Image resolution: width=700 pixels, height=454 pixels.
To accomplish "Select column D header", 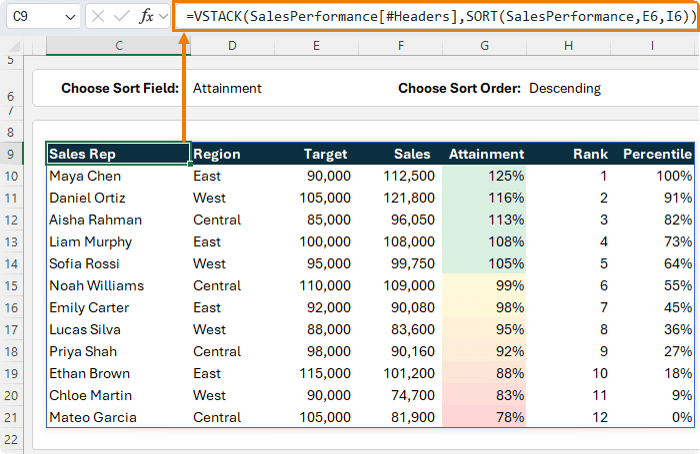I will [x=232, y=46].
